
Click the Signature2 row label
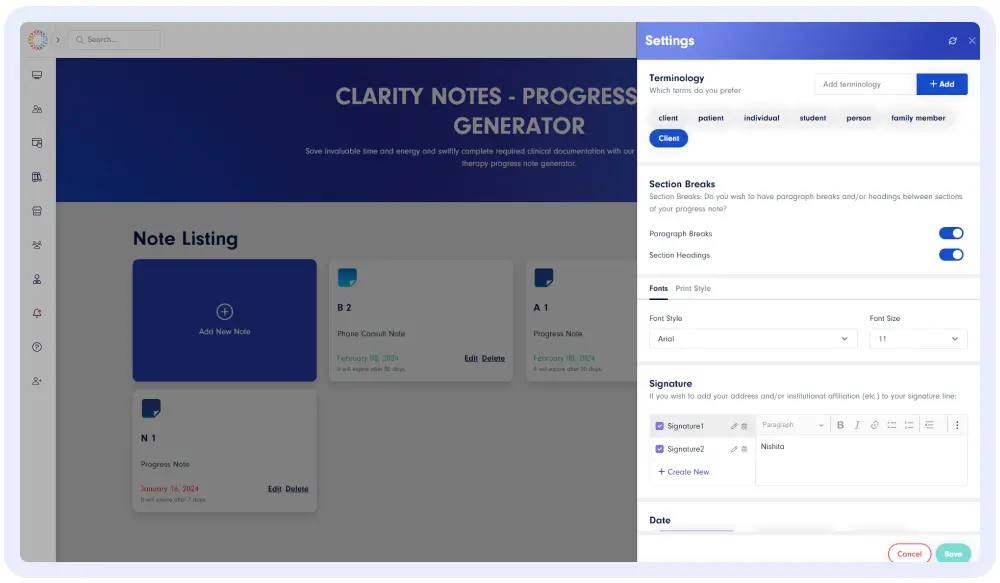tap(686, 449)
